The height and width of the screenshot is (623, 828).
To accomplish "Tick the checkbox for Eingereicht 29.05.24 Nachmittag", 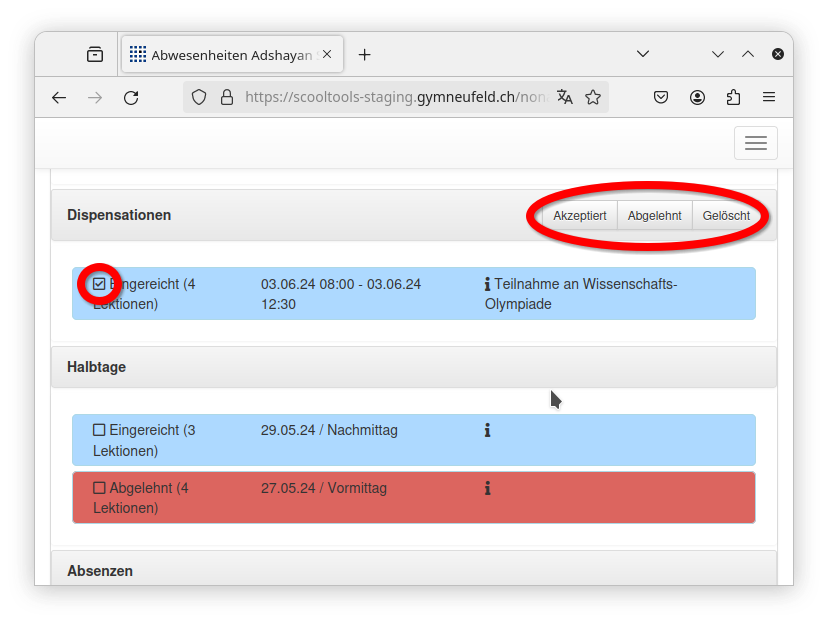I will tap(99, 429).
